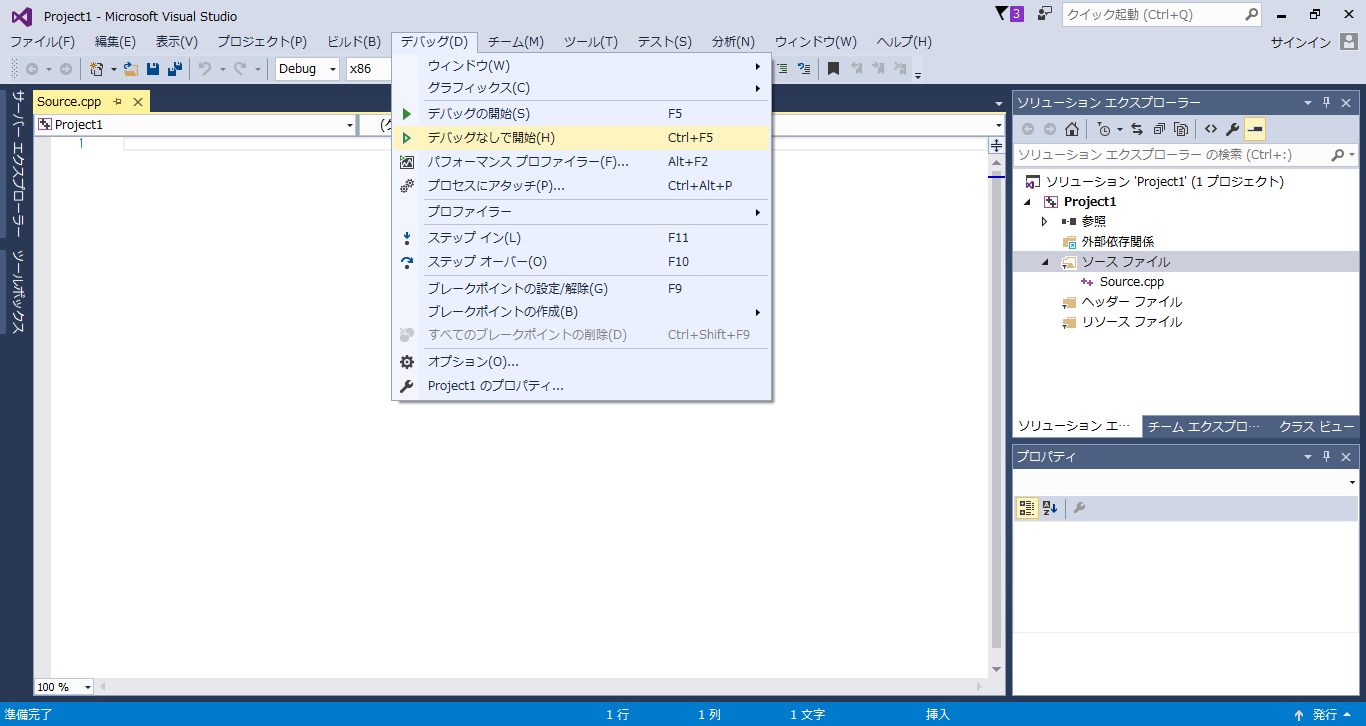Select the Save icon on the toolbar
The image size is (1366, 726).
152,68
